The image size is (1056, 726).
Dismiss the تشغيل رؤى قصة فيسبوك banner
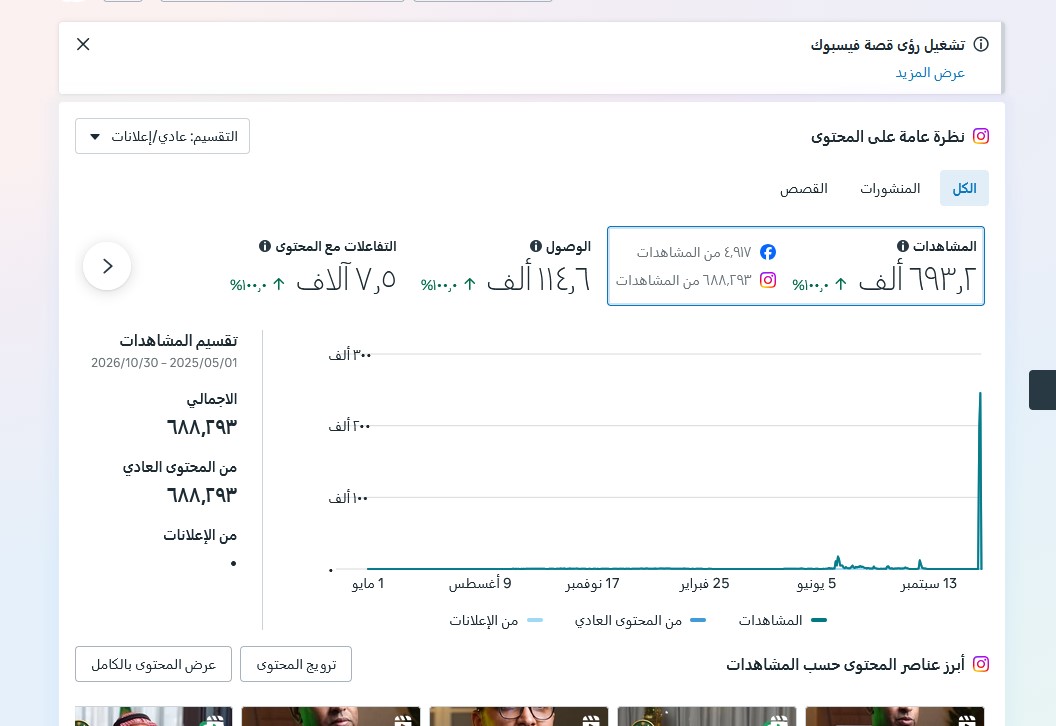point(83,44)
